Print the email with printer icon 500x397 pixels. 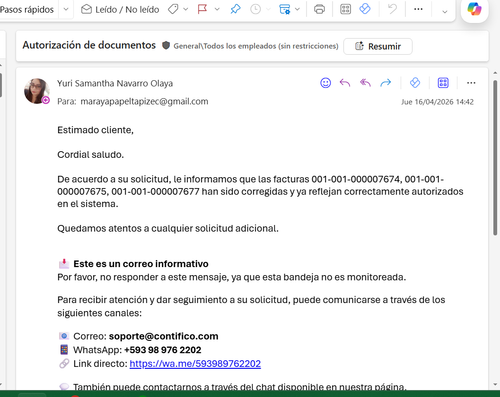click(319, 9)
